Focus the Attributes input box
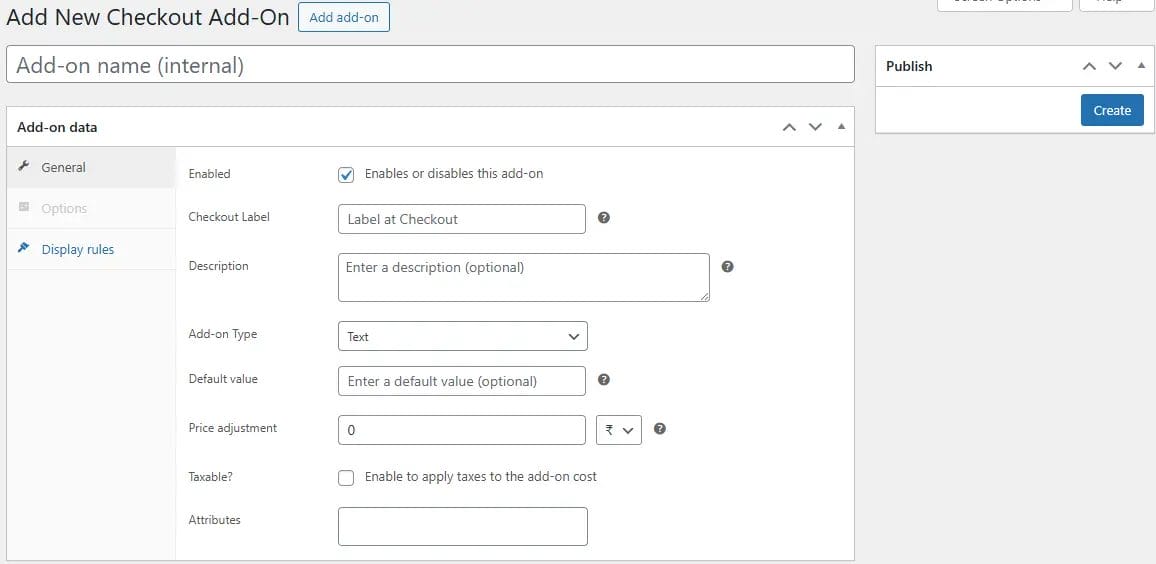 [462, 526]
